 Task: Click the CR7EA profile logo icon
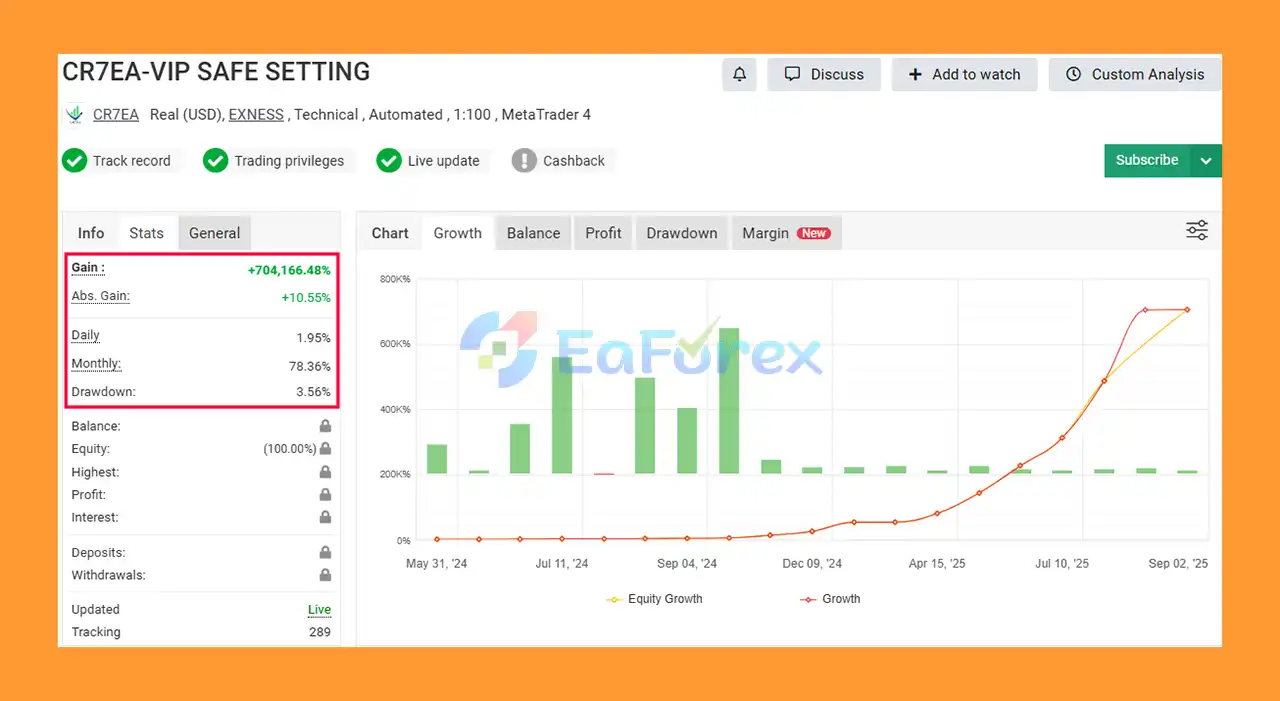(74, 115)
